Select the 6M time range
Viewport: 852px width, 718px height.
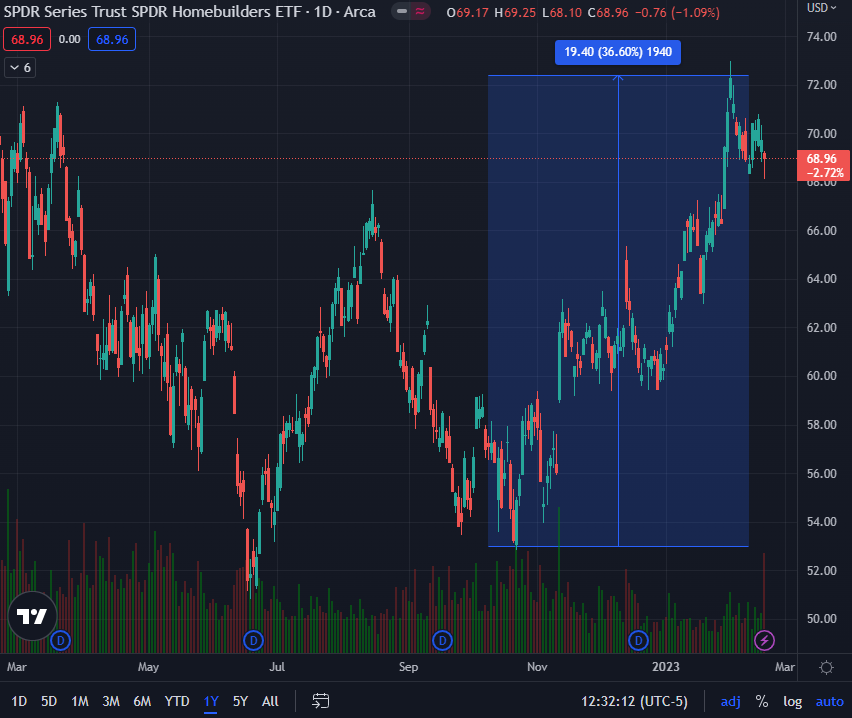point(142,701)
